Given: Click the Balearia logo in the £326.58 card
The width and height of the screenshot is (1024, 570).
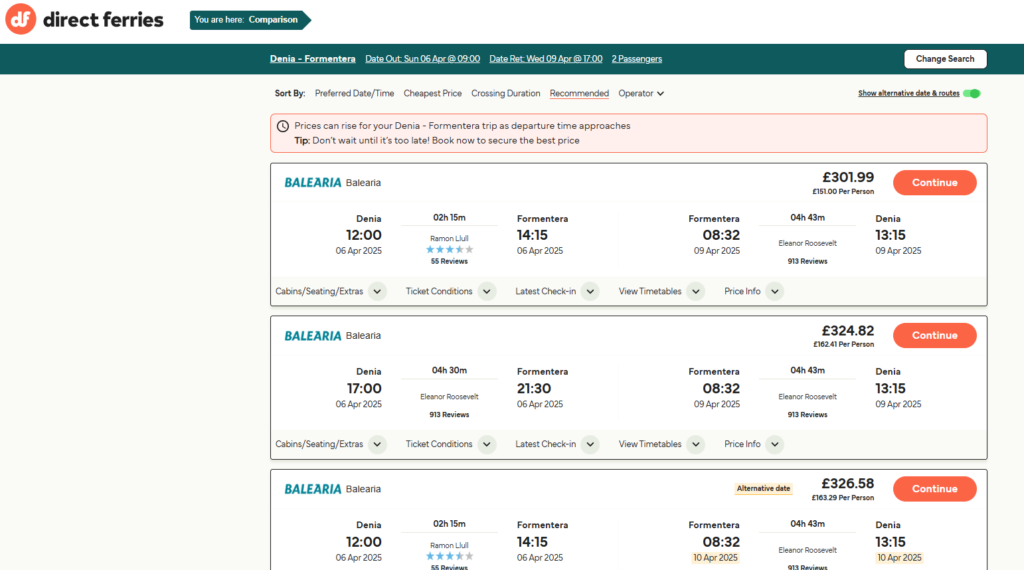Looking at the screenshot, I should click(313, 489).
